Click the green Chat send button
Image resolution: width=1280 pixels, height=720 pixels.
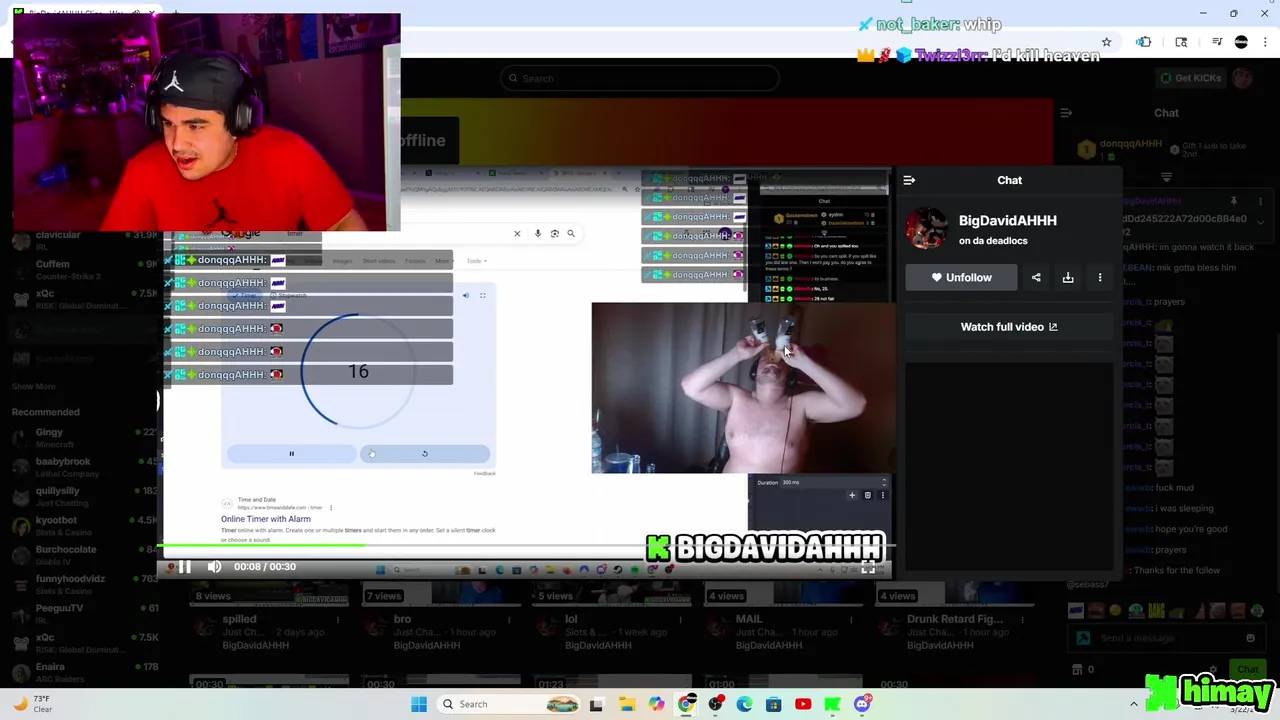click(x=1247, y=669)
